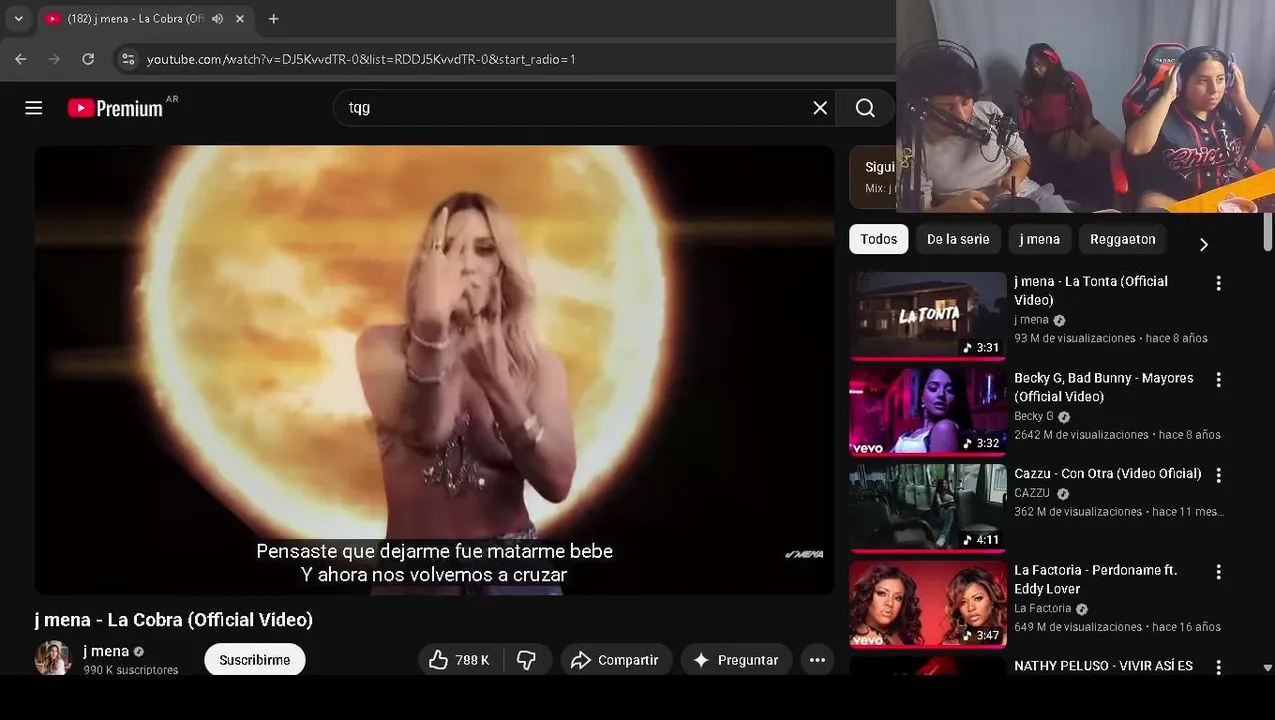Open Becky G channel name in sidebar
Image resolution: width=1275 pixels, height=720 pixels.
tap(1034, 416)
